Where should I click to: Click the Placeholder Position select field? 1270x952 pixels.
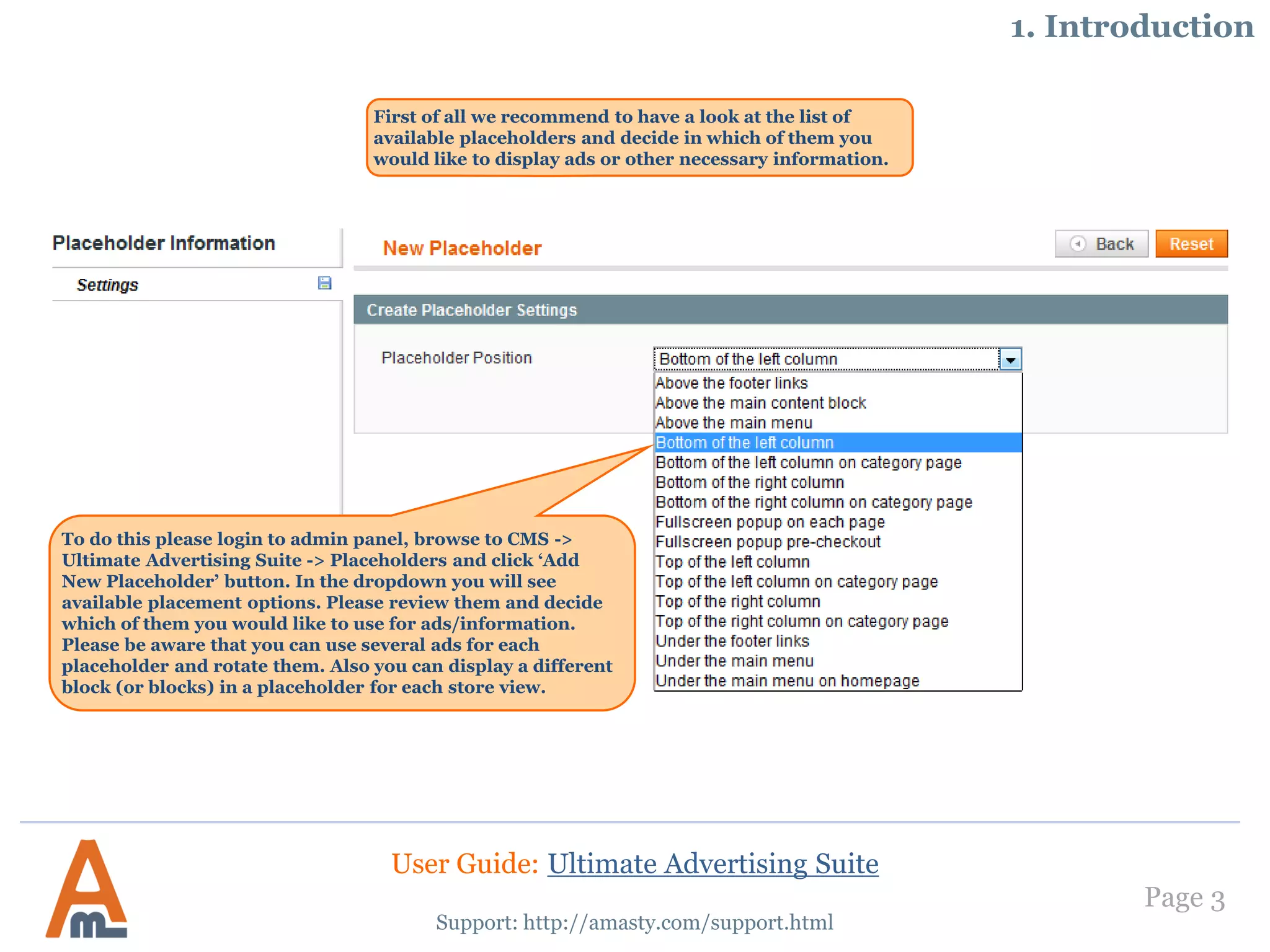838,359
